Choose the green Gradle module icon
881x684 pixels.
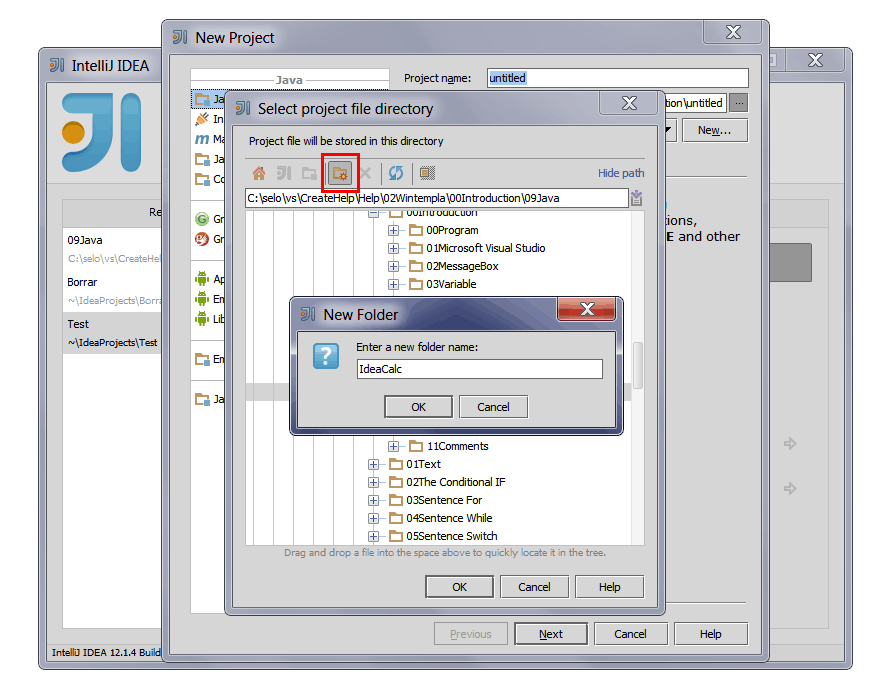pos(202,219)
